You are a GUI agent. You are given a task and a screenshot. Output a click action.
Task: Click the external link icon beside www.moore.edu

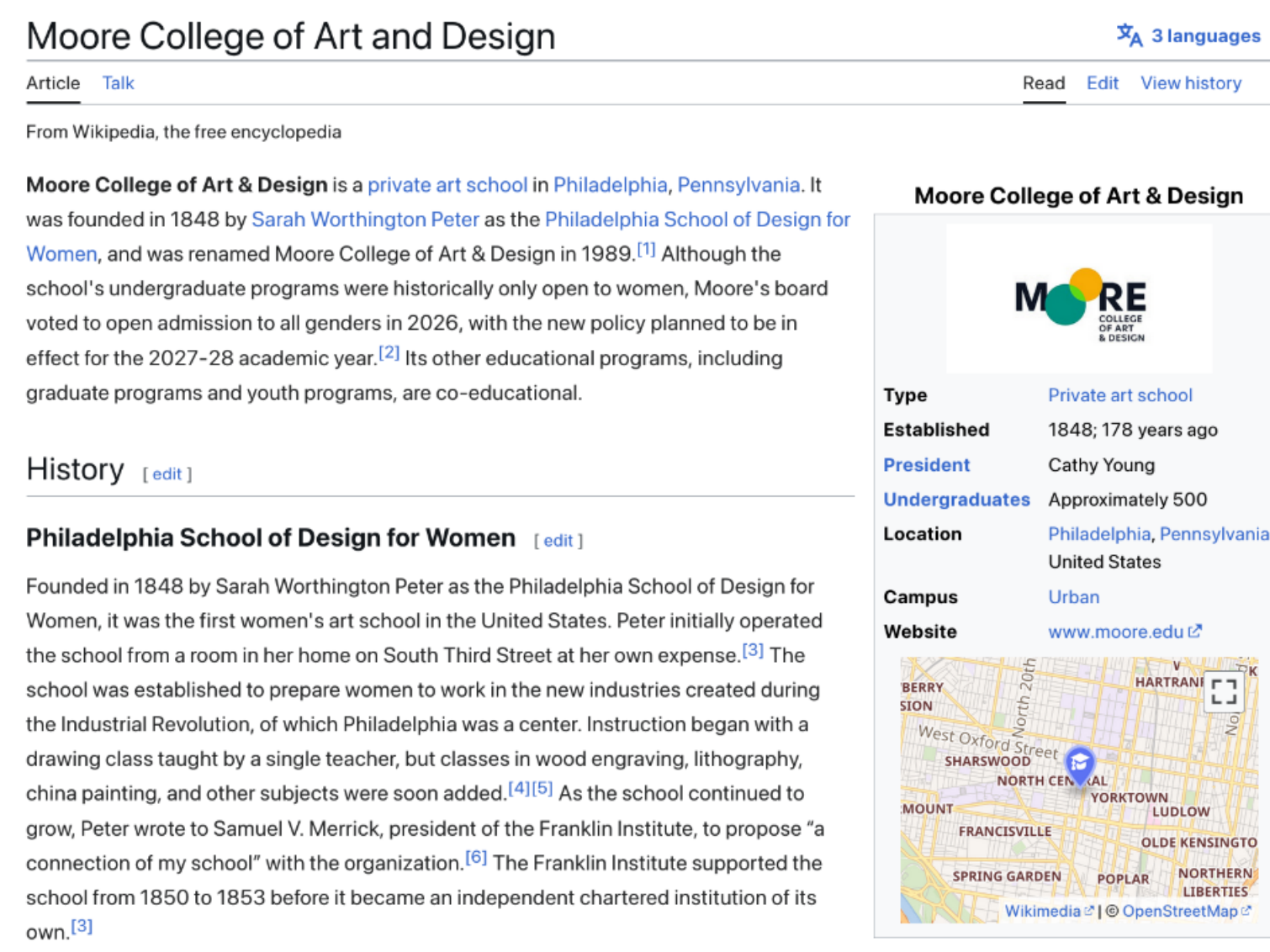(x=1195, y=631)
